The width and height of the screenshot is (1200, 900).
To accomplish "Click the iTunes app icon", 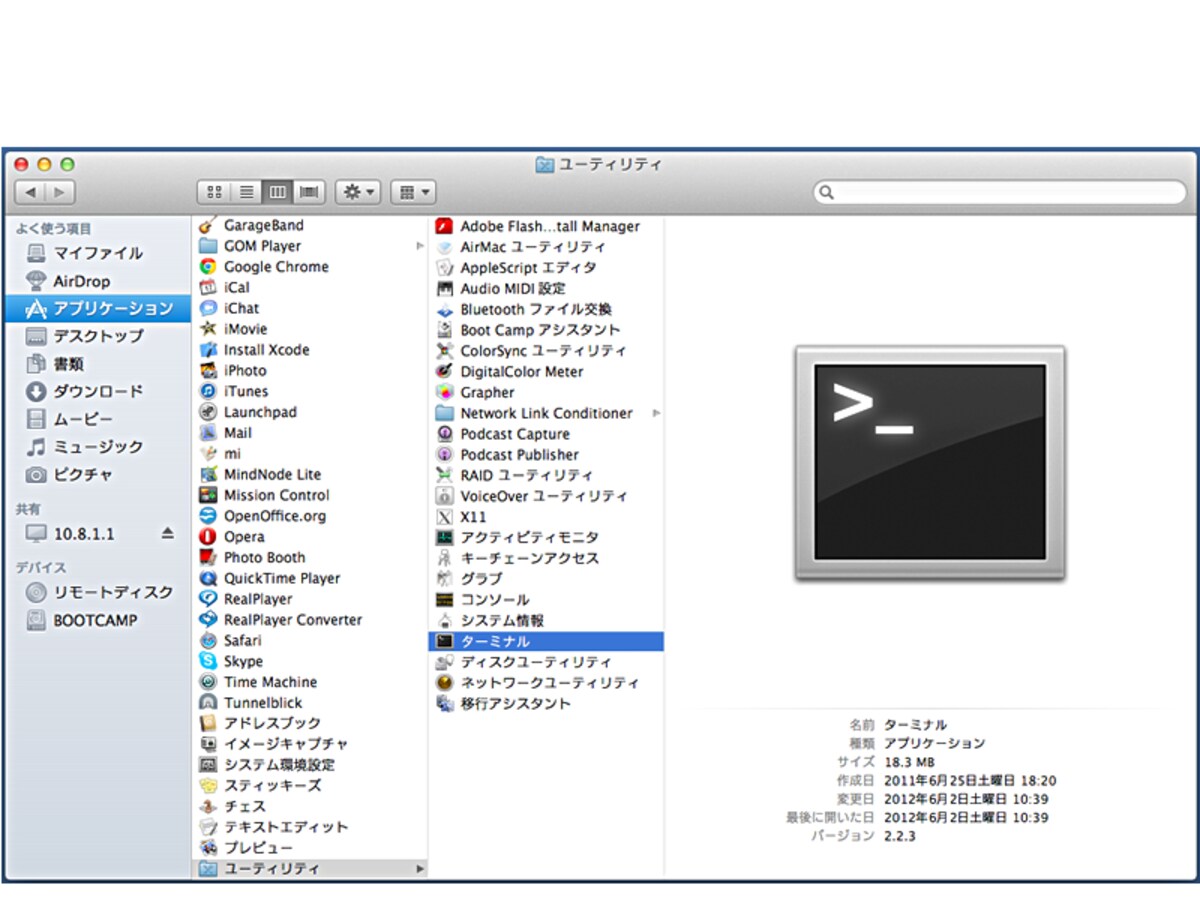I will point(208,391).
